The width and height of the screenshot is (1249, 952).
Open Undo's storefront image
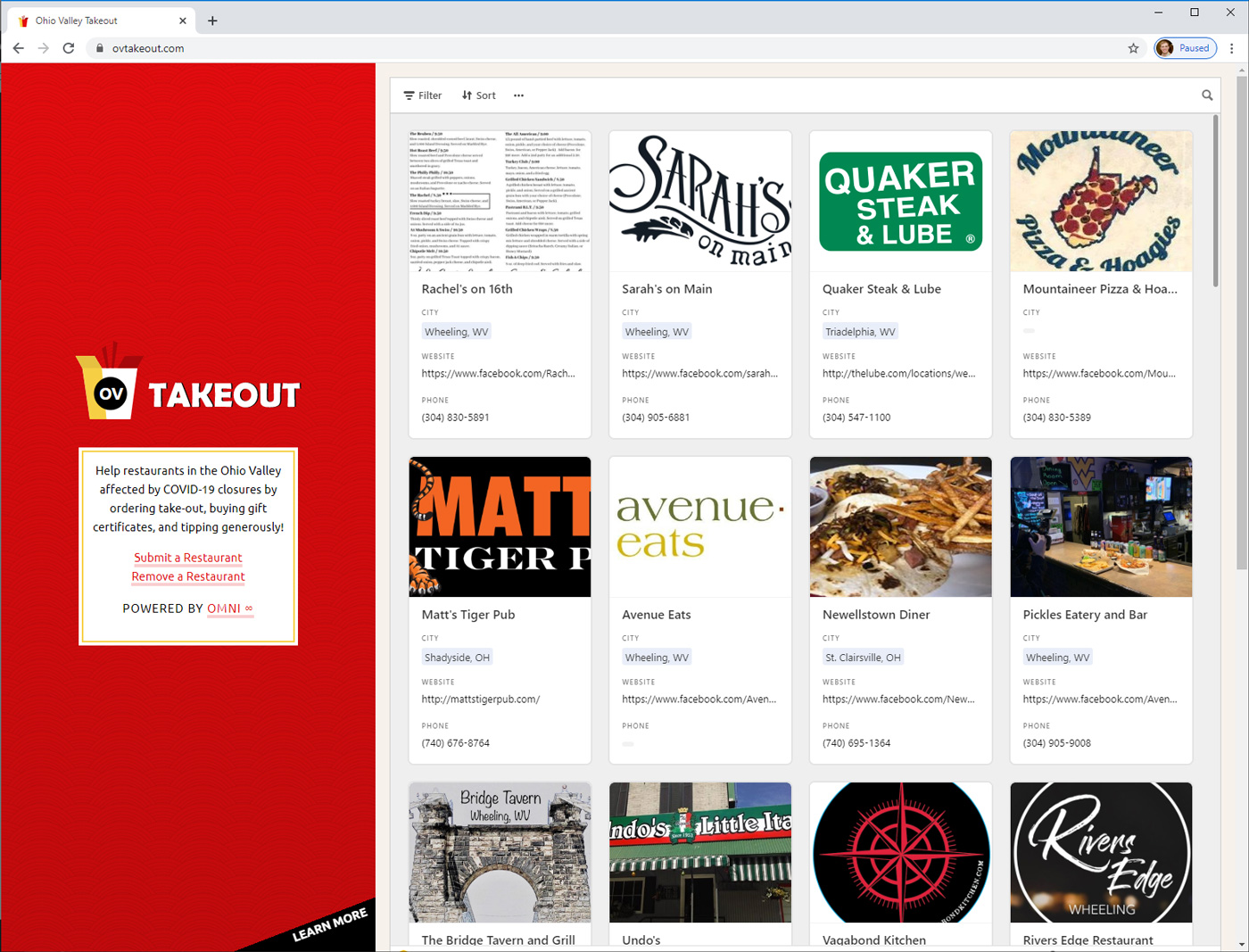coord(700,852)
